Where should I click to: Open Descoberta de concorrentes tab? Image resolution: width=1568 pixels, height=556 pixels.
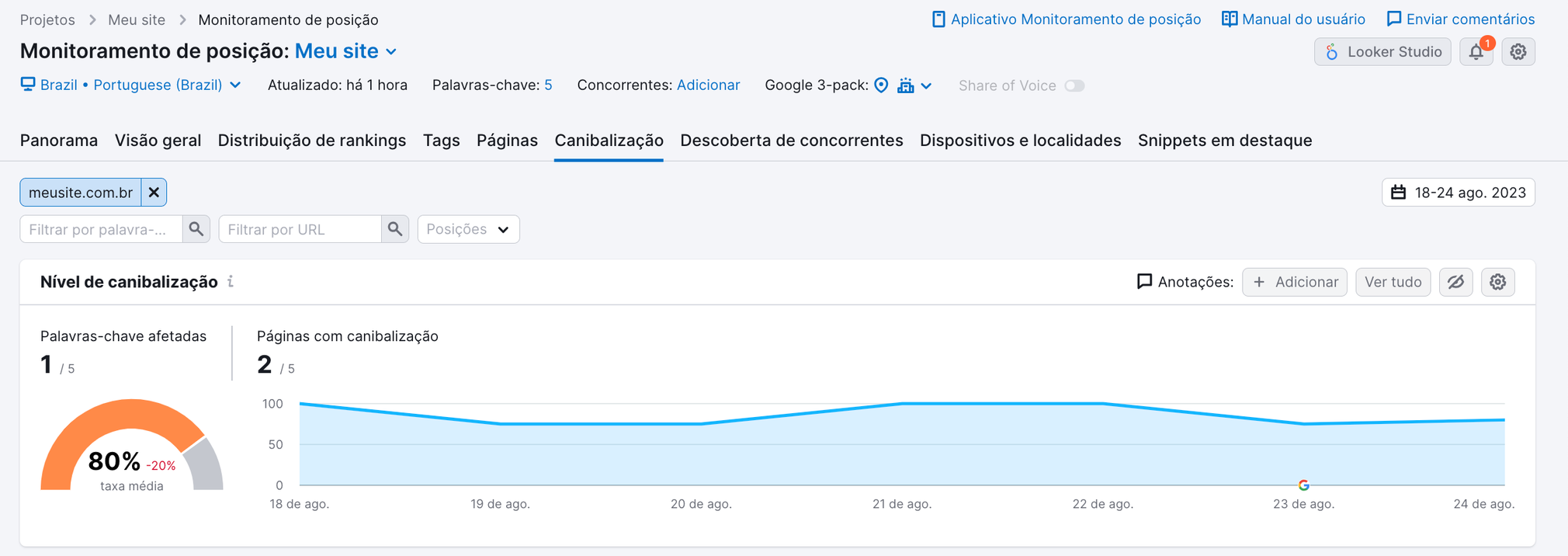click(x=792, y=141)
